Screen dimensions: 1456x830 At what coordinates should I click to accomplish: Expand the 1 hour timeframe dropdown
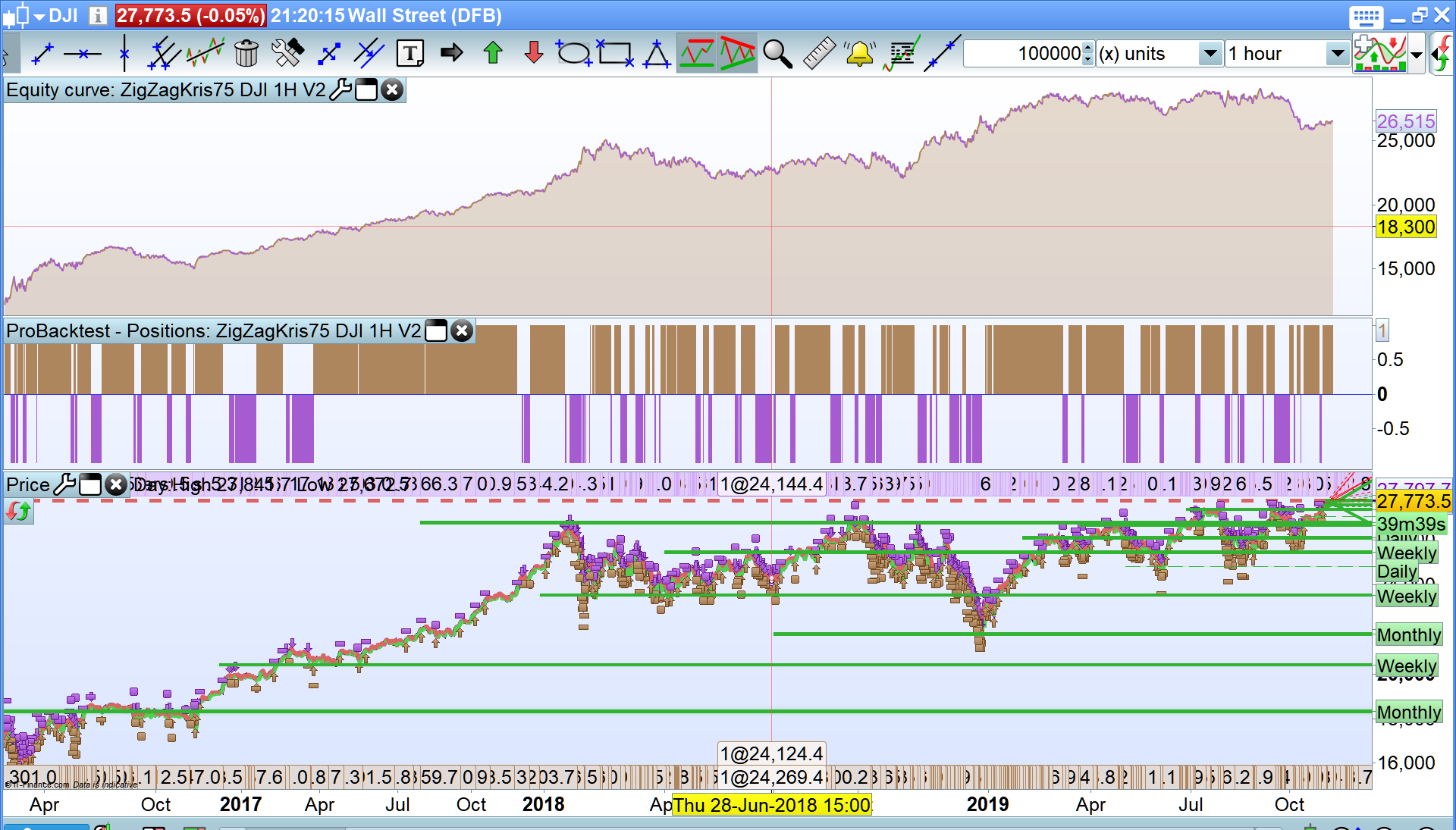[1337, 54]
